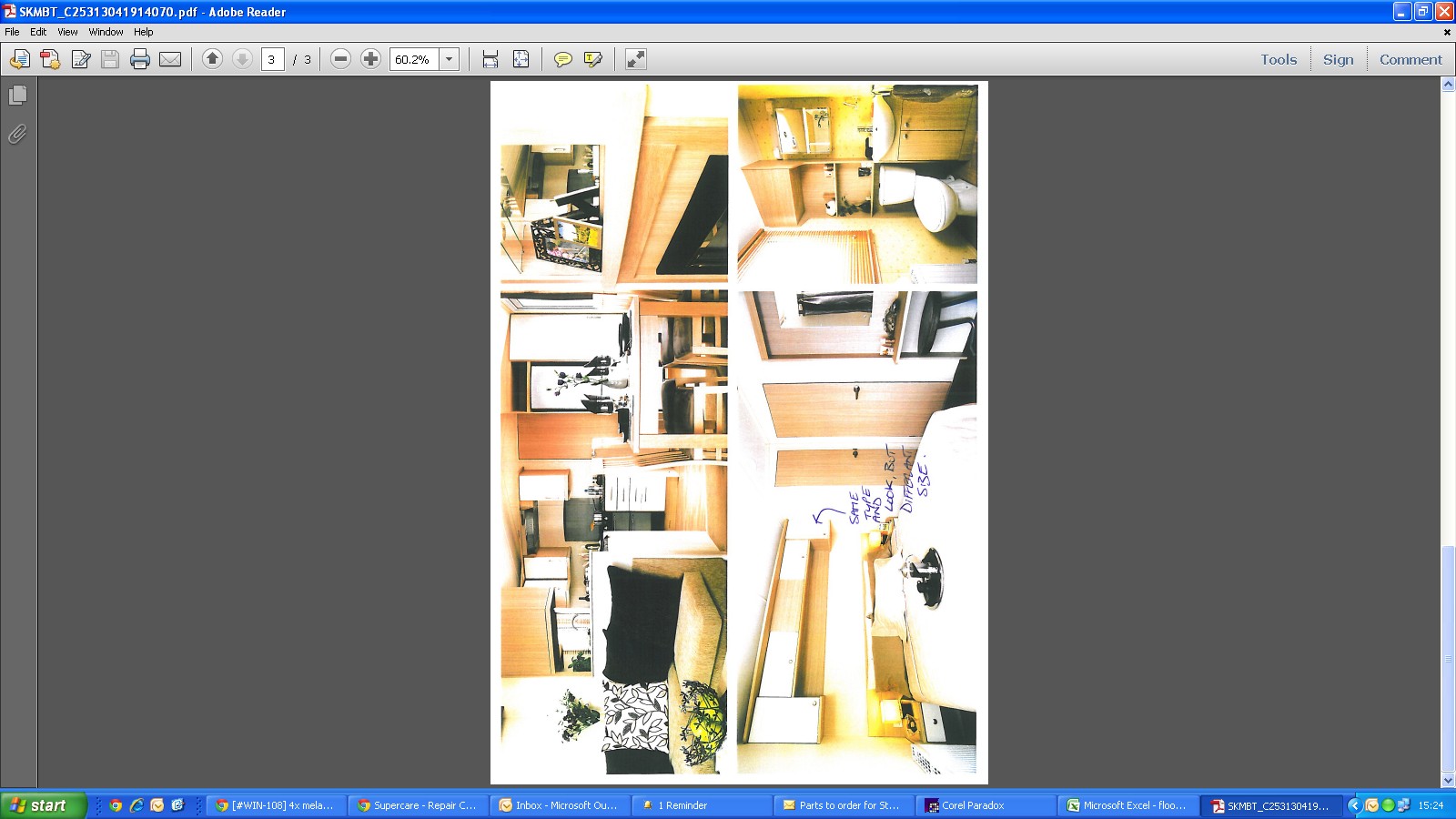Add a sticky note comment
This screenshot has width=1456, height=819.
tap(563, 60)
